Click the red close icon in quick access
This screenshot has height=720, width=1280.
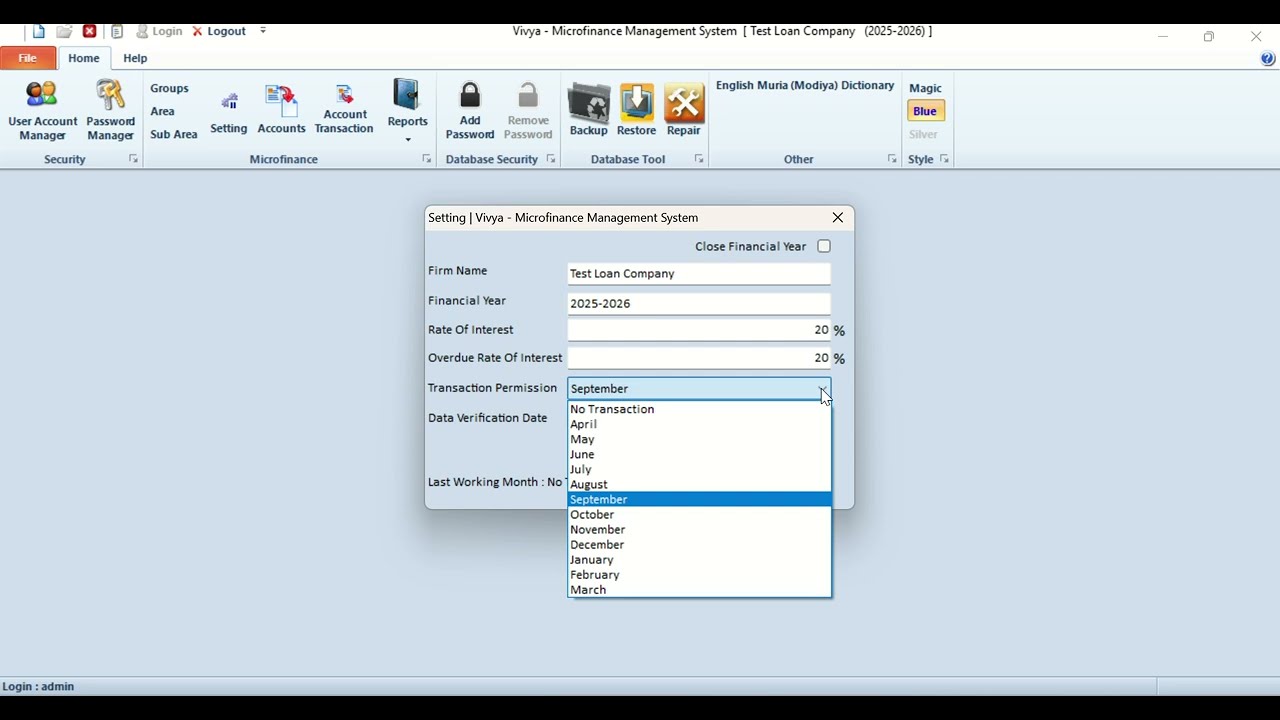(90, 31)
